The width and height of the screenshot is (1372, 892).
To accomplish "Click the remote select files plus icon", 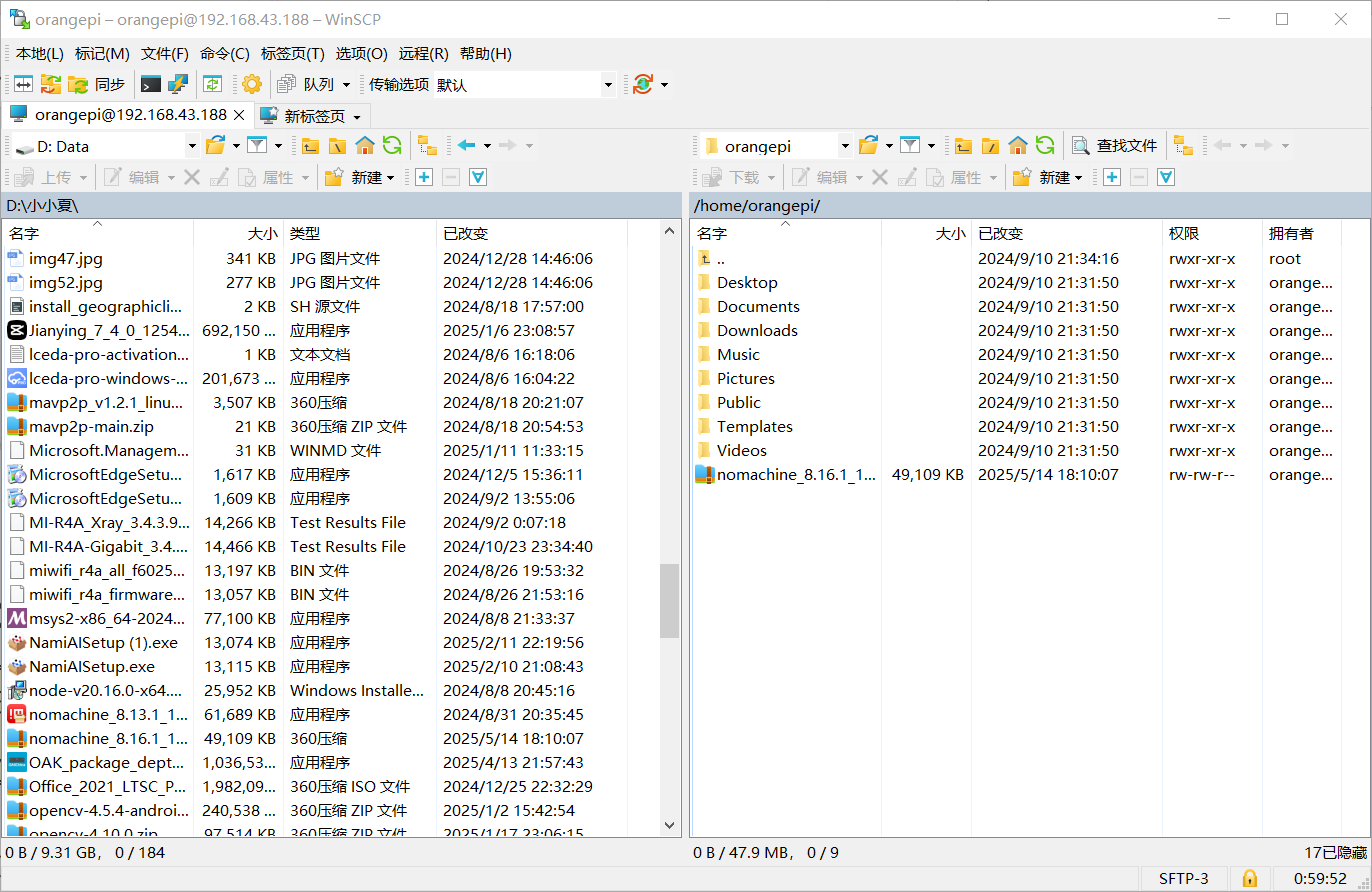I will pyautogui.click(x=1111, y=177).
